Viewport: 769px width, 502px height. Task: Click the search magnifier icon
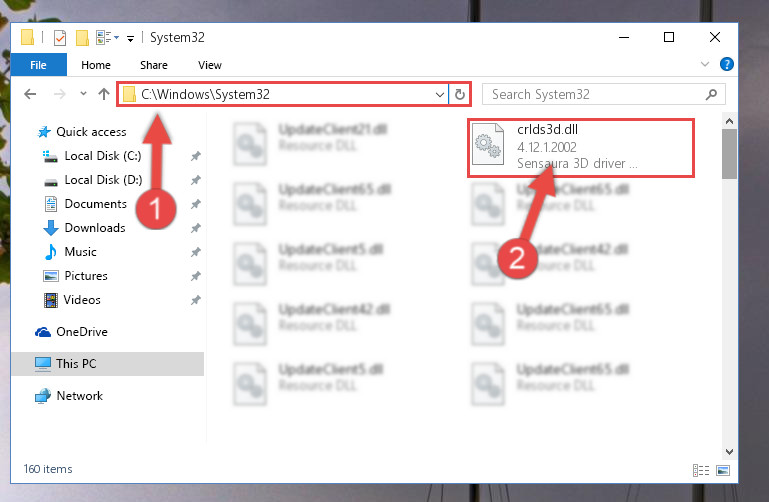click(x=711, y=94)
